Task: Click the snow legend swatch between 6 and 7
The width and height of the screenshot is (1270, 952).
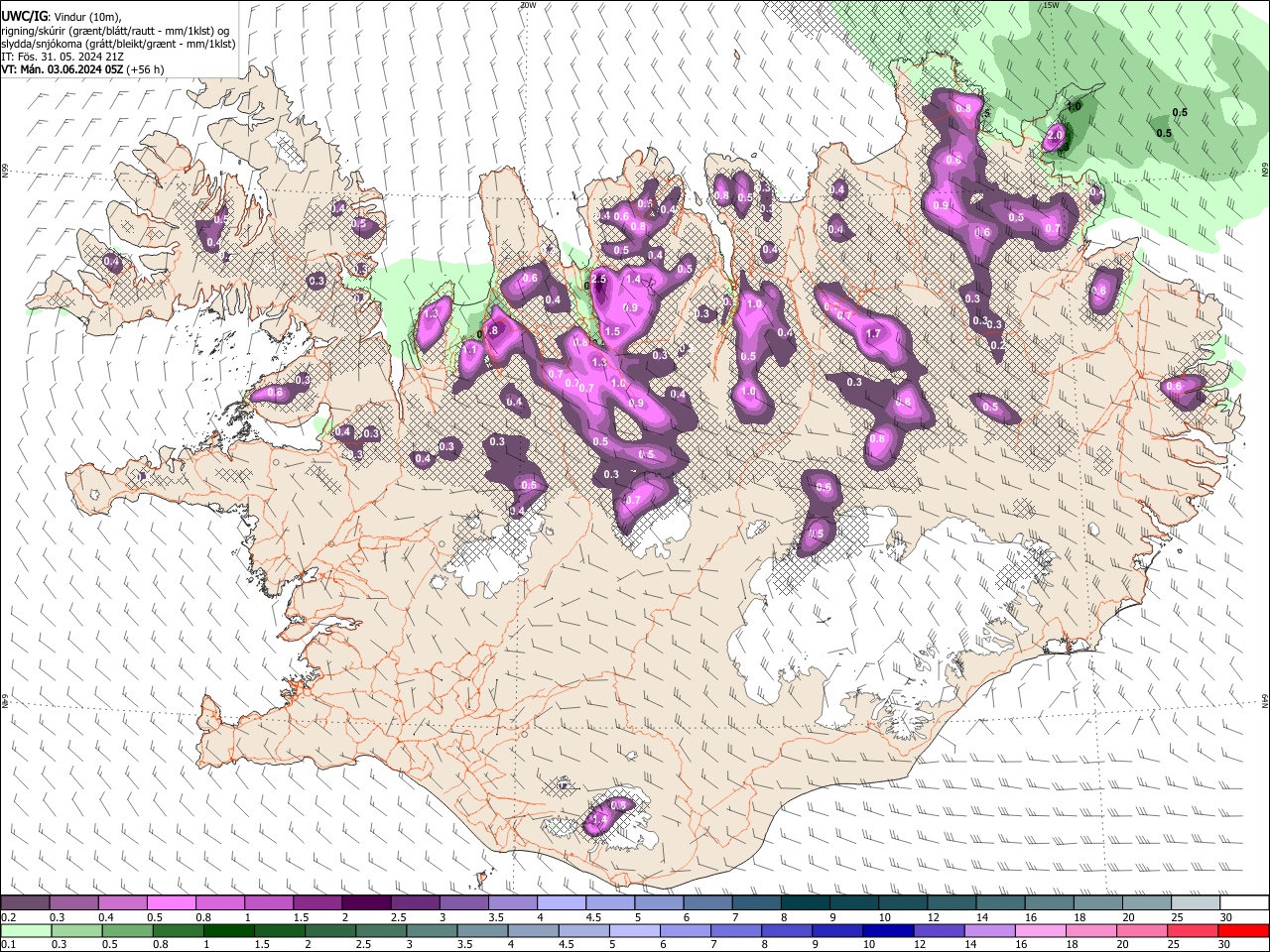Action: pyautogui.click(x=707, y=903)
